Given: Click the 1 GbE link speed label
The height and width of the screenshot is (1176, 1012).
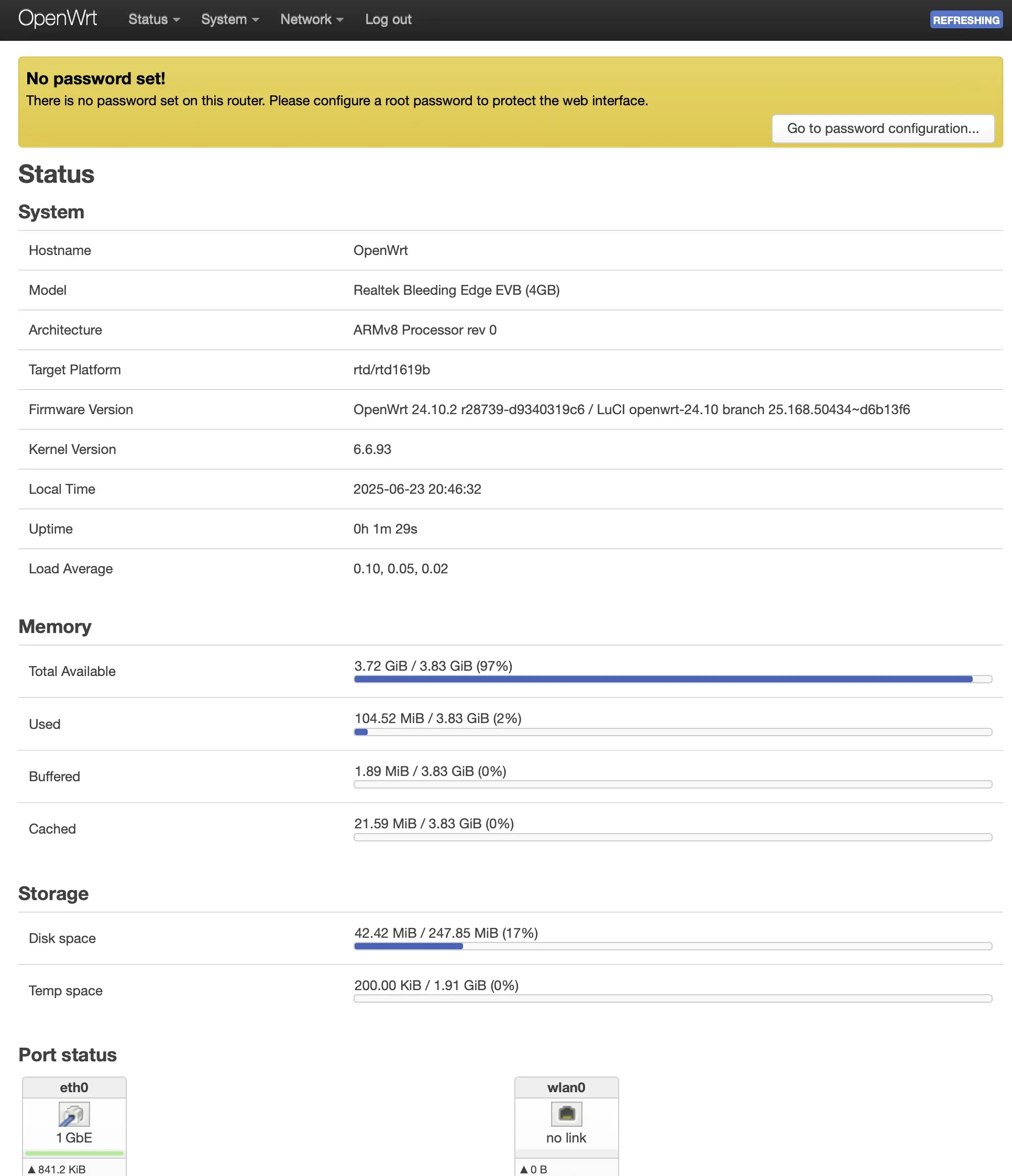Looking at the screenshot, I should coord(74,1137).
